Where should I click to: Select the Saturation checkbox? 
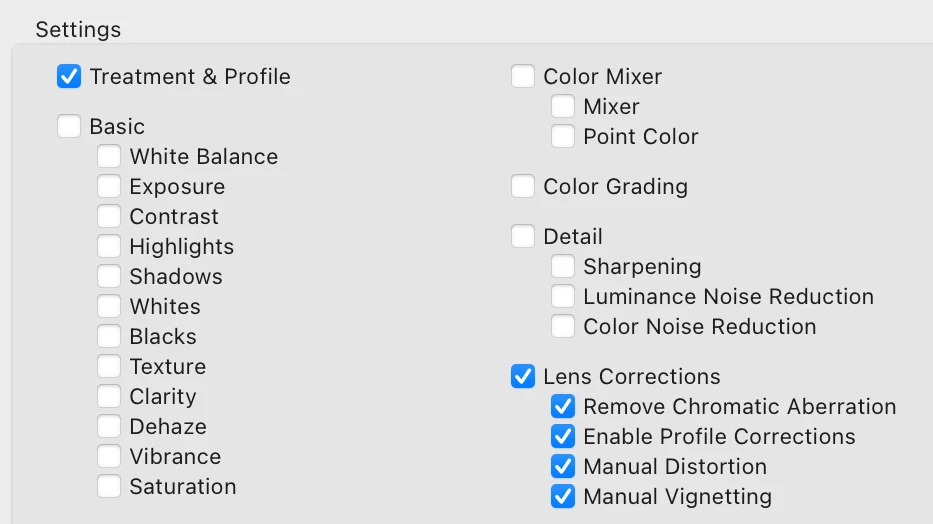[x=109, y=487]
